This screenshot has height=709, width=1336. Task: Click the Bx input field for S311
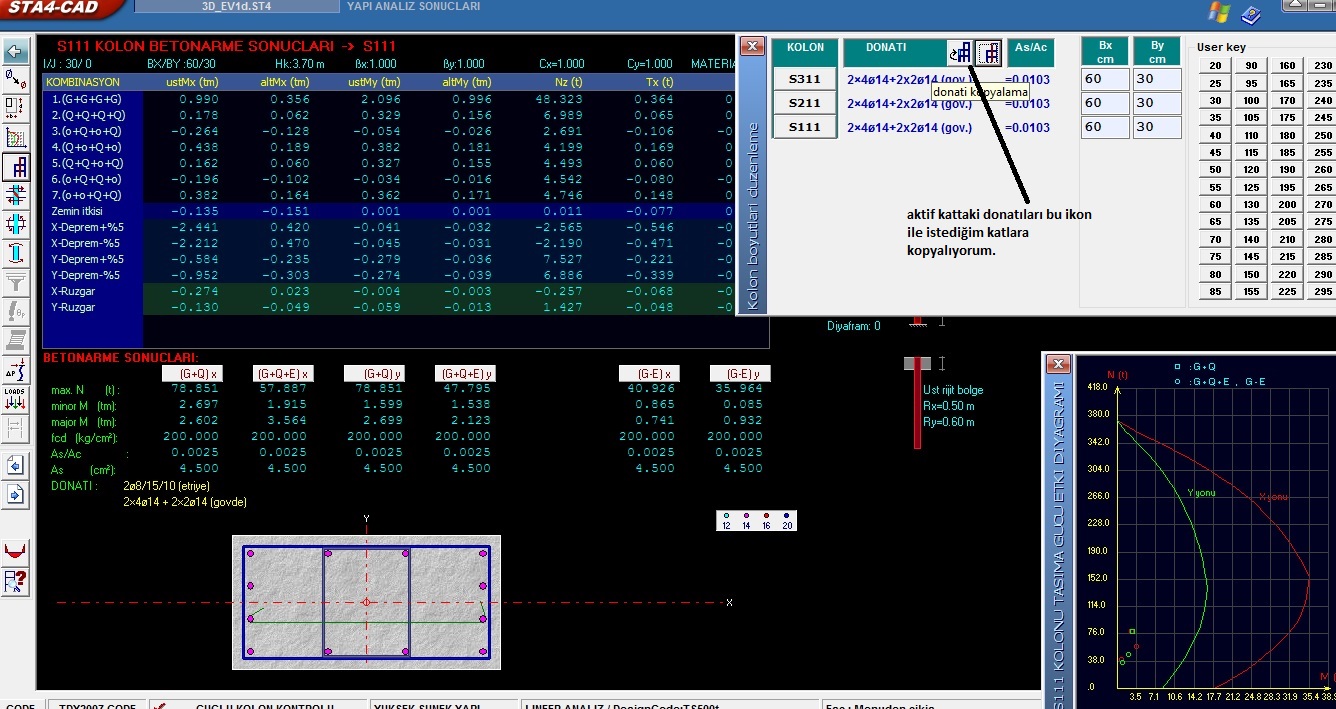pyautogui.click(x=1105, y=79)
